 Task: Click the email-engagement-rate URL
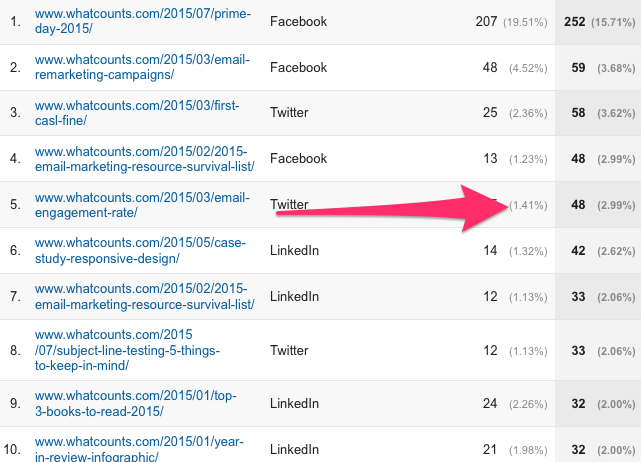pos(142,204)
